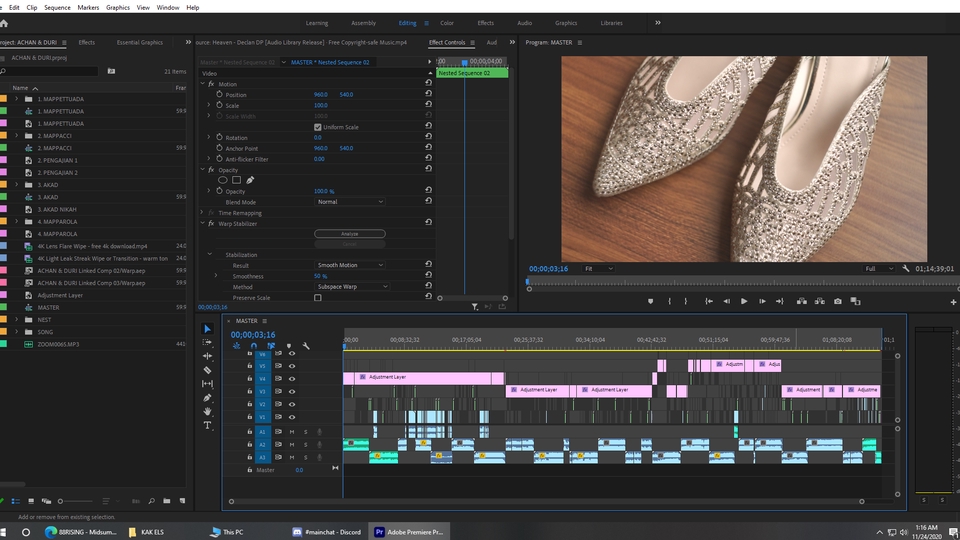Toggle track output eye for V2
This screenshot has width=960, height=540.
292,404
